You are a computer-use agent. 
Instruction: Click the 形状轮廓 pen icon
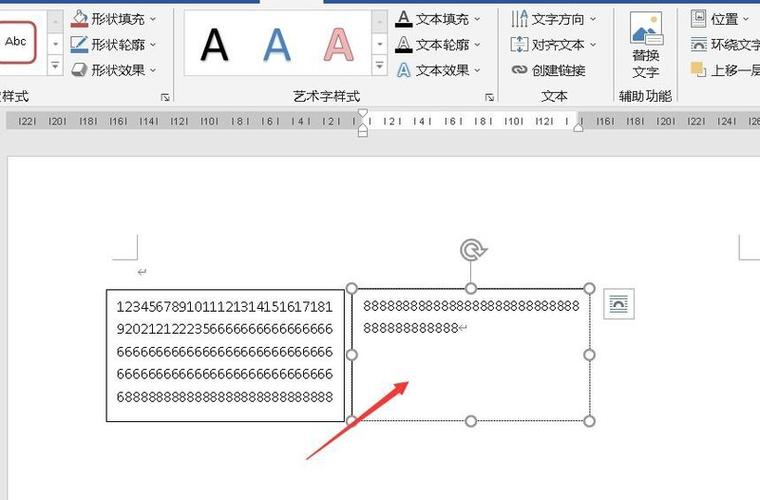[x=79, y=45]
